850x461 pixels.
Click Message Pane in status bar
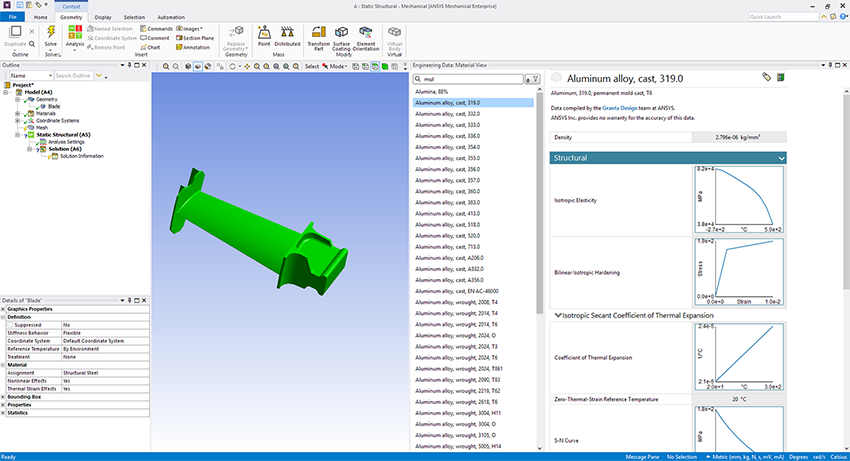coord(642,457)
